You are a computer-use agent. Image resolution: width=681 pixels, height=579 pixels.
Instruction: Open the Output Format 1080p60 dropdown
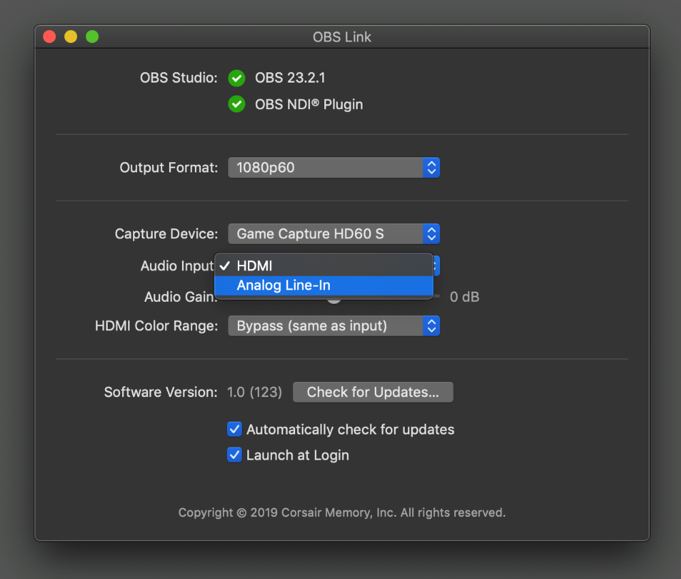[333, 167]
